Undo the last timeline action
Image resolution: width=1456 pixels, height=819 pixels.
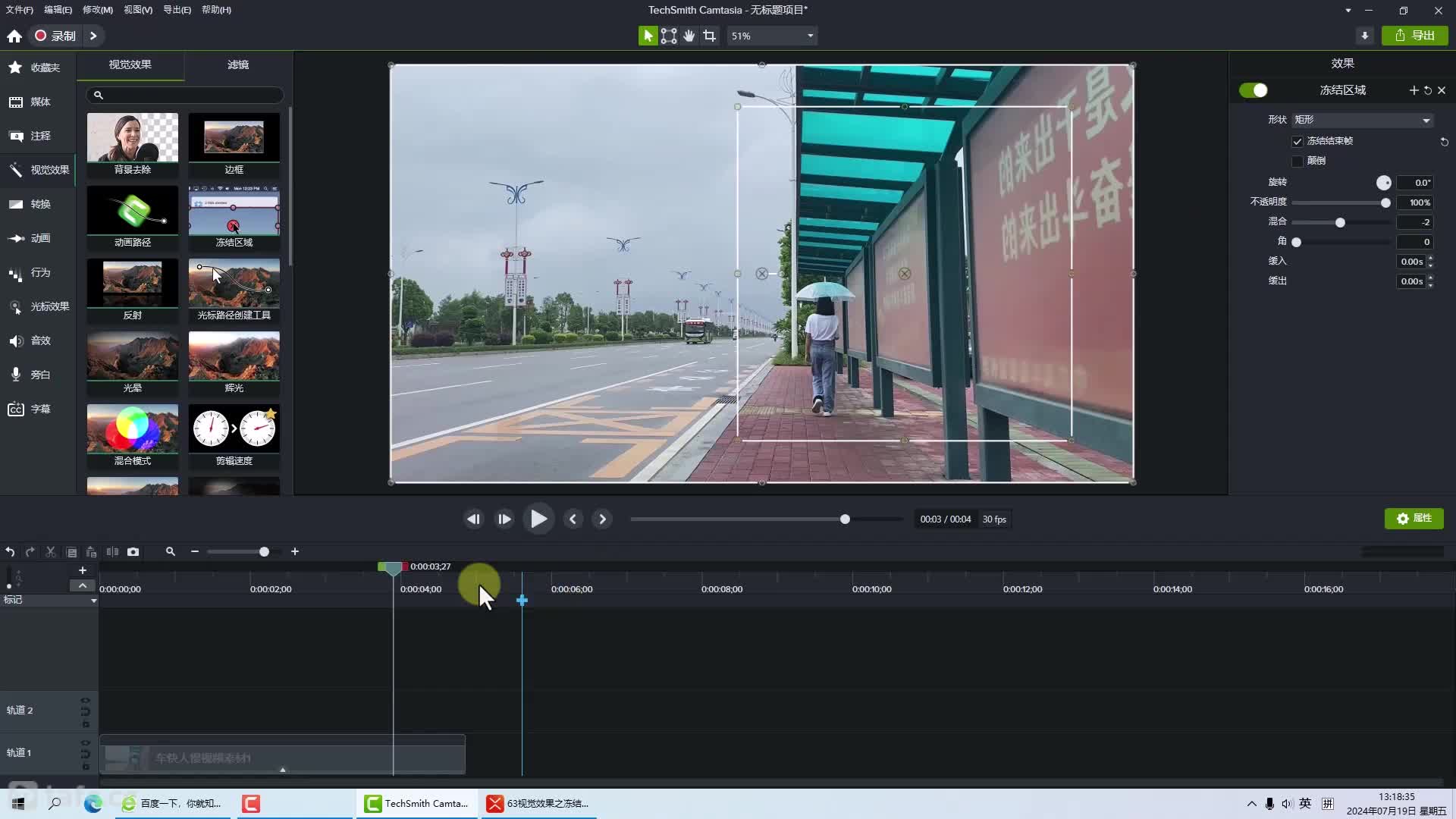(x=10, y=552)
